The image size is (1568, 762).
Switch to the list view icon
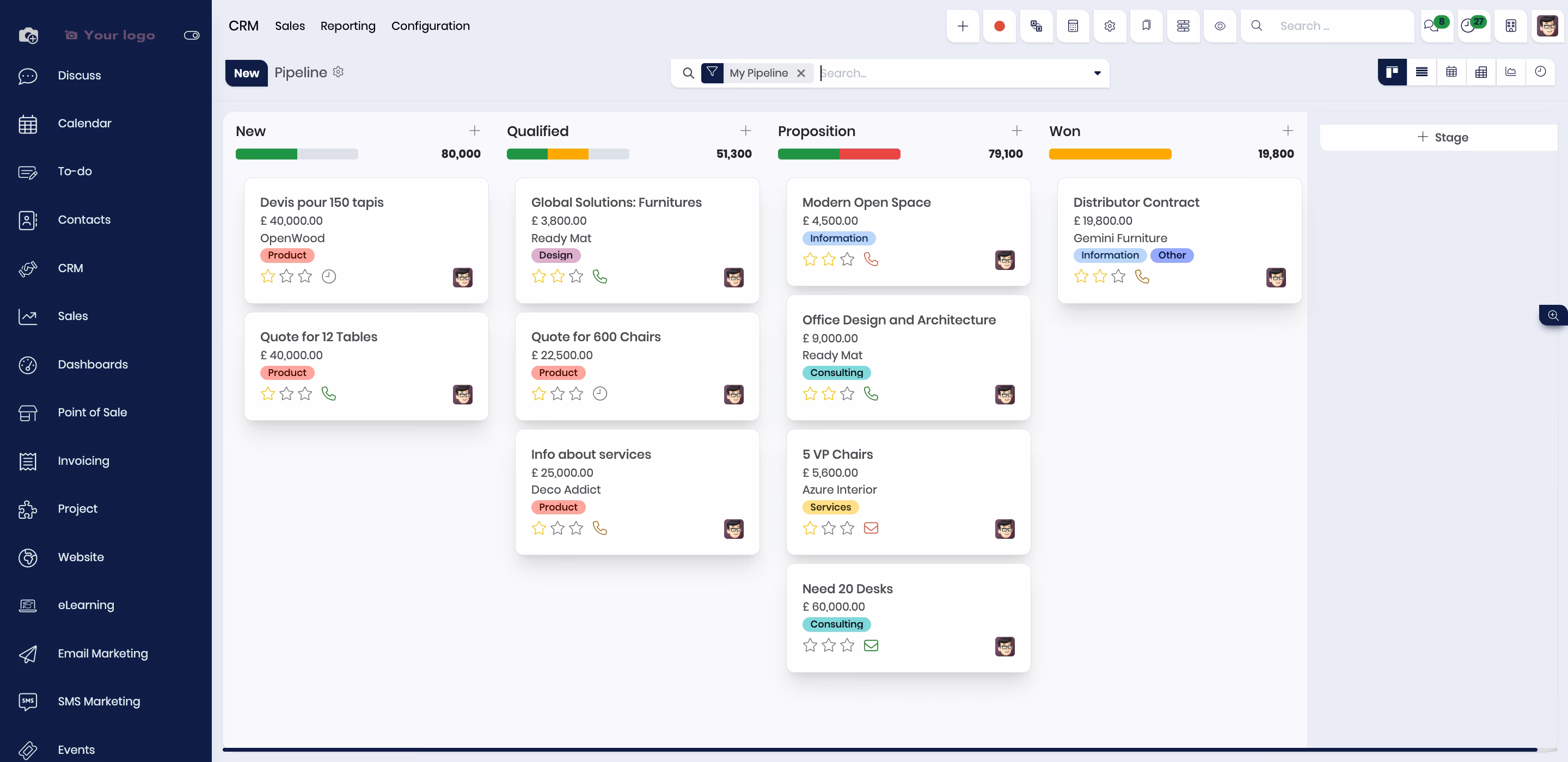[x=1422, y=72]
